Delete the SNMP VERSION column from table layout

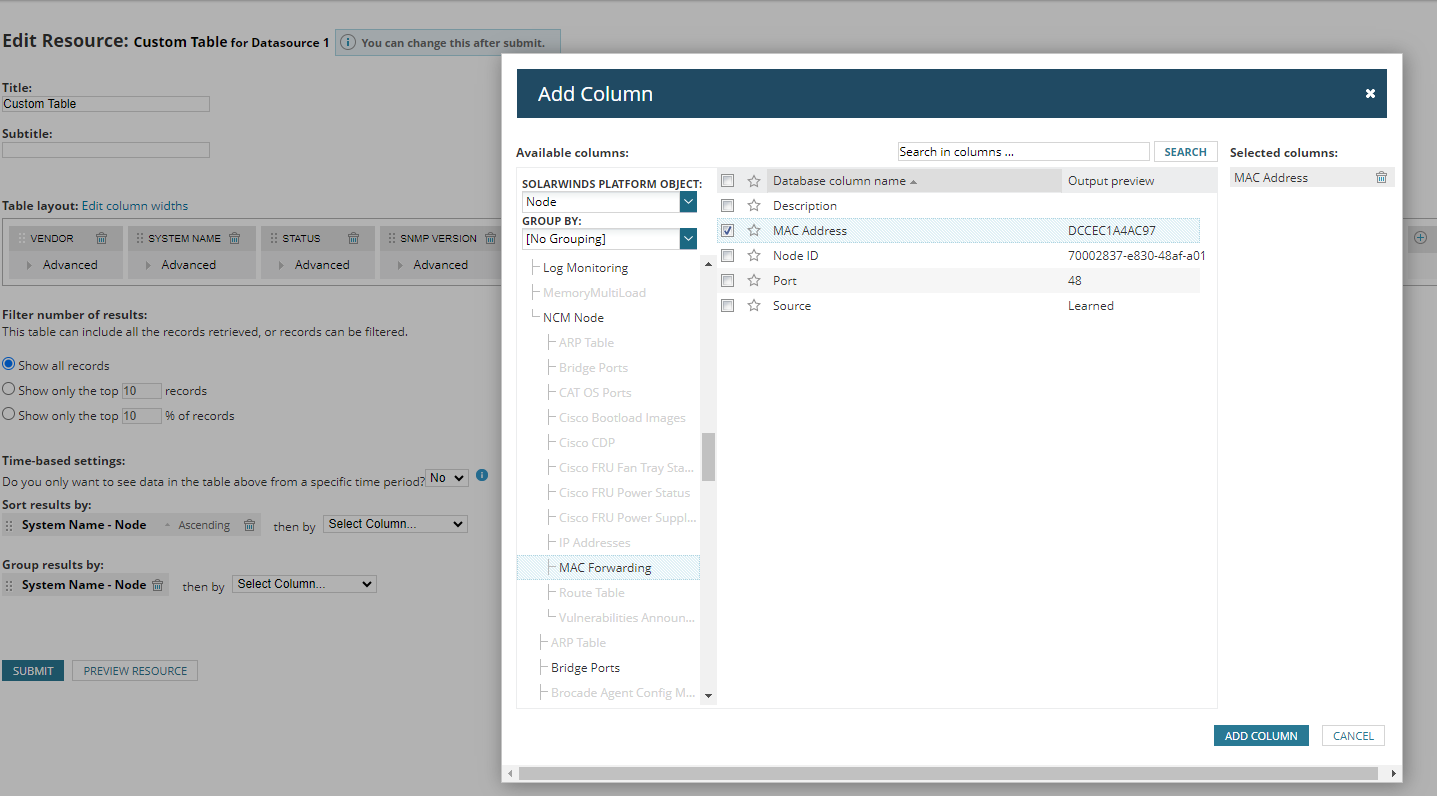pyautogui.click(x=490, y=239)
